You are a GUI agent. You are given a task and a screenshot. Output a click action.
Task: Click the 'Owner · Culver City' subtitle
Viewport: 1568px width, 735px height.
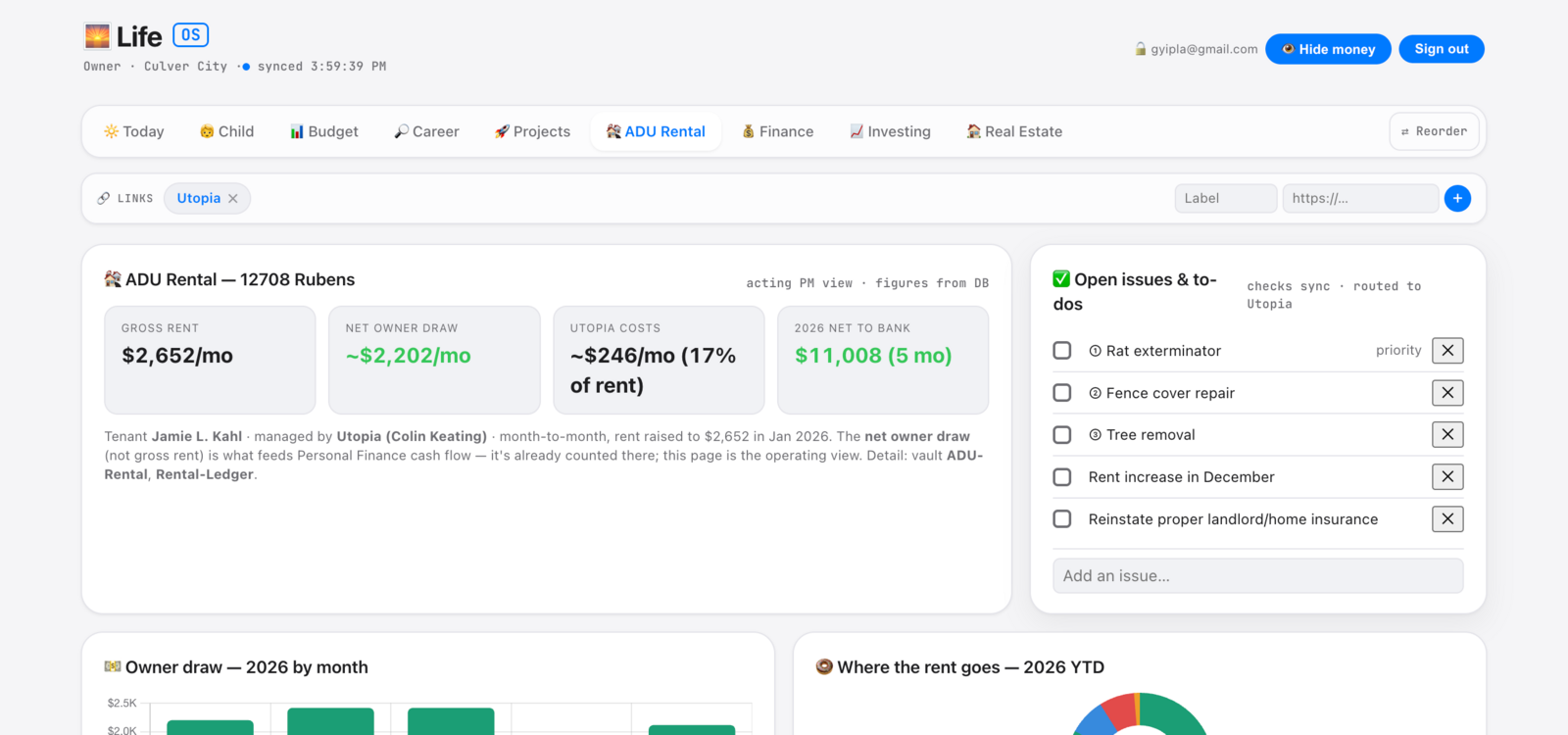coord(155,67)
